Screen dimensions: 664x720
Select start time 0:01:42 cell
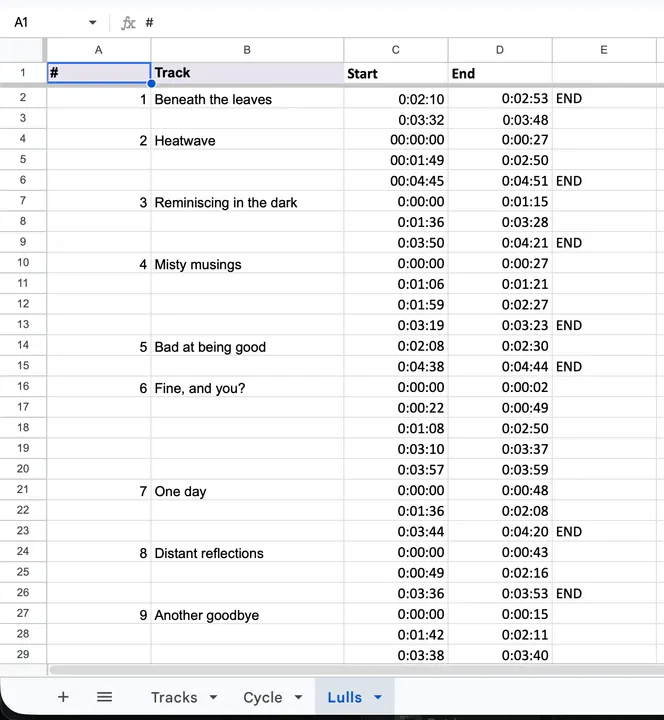coord(396,635)
